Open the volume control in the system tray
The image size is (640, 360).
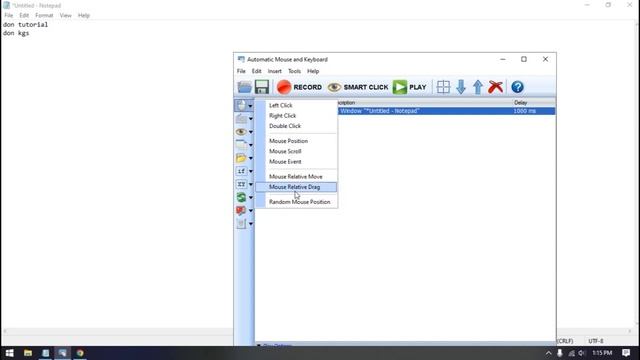[x=582, y=353]
